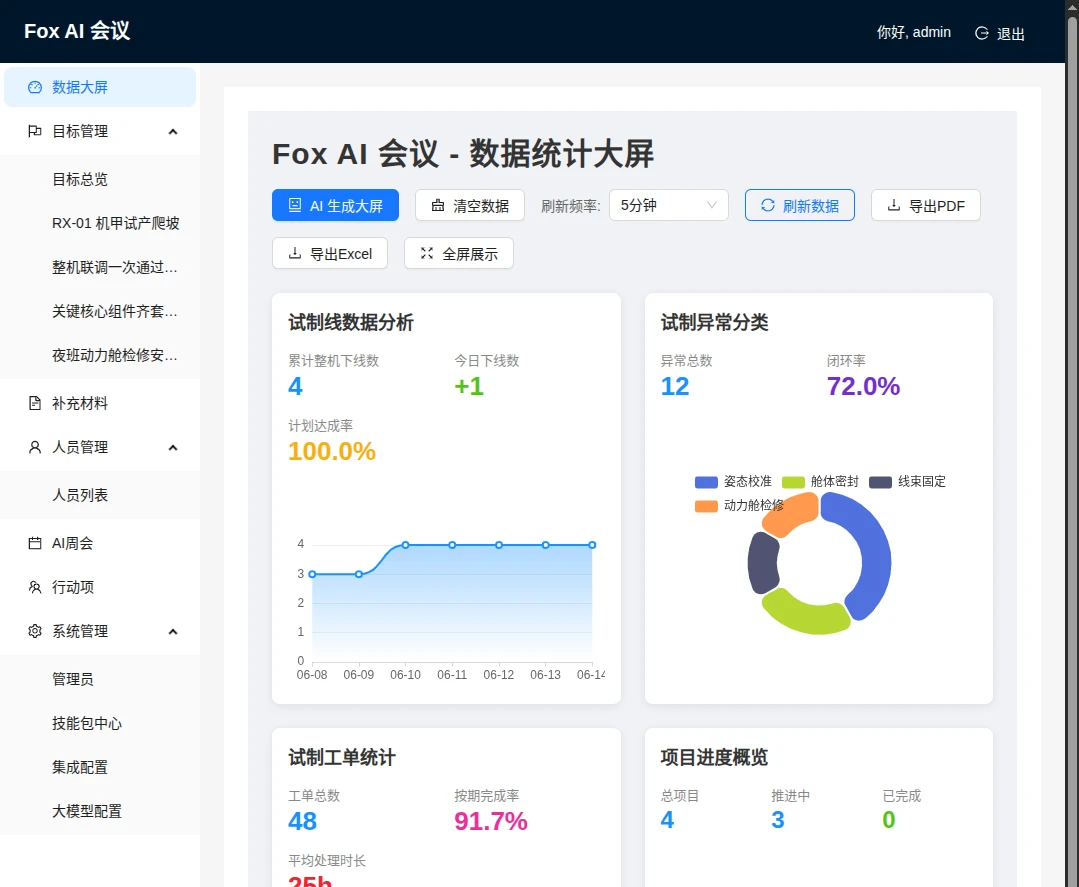Click the 06-08 data point on line chart

312,574
